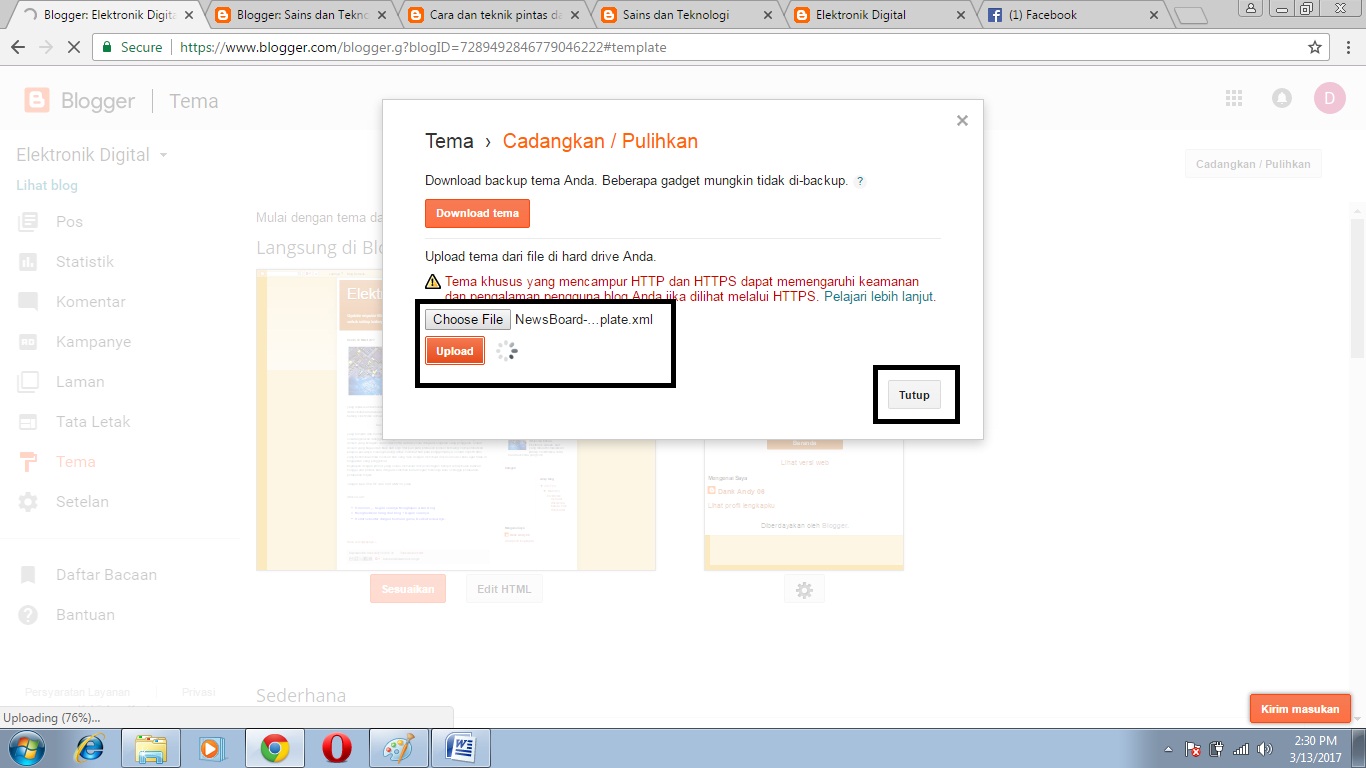
Task: Open Chrome's three-dot menu
Action: (x=1347, y=47)
